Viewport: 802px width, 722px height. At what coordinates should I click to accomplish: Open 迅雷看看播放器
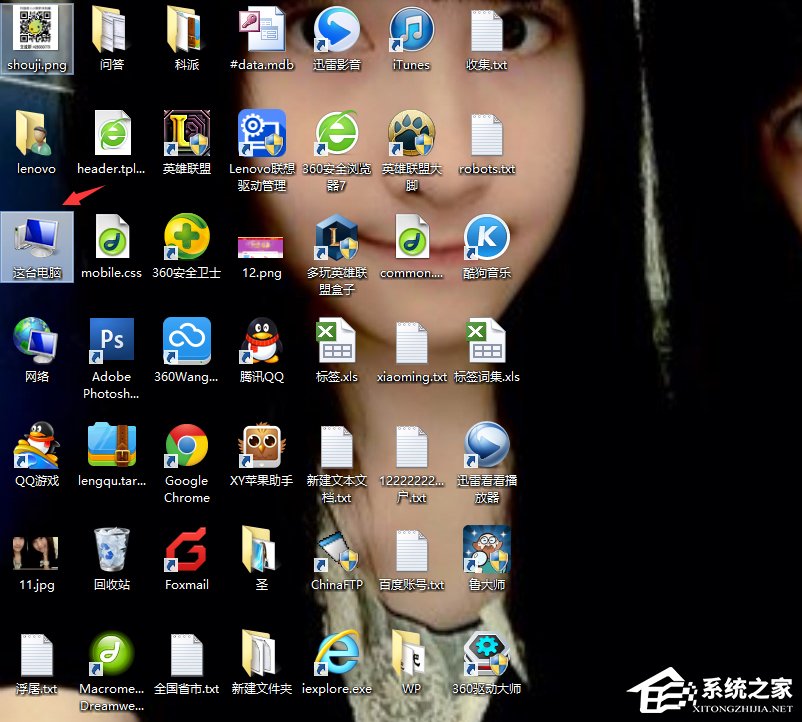[x=486, y=443]
